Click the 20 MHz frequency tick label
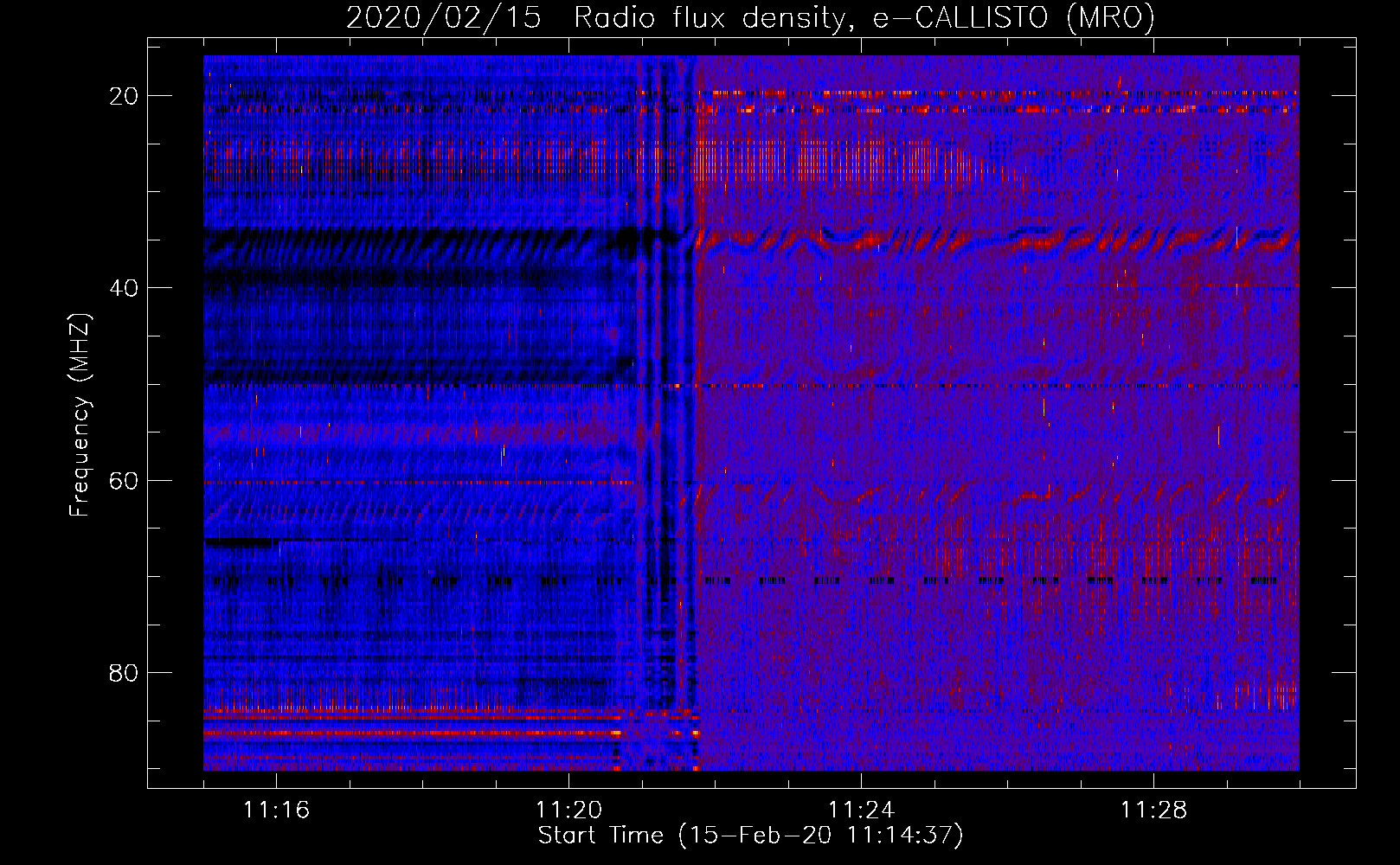1400x865 pixels. pyautogui.click(x=124, y=96)
